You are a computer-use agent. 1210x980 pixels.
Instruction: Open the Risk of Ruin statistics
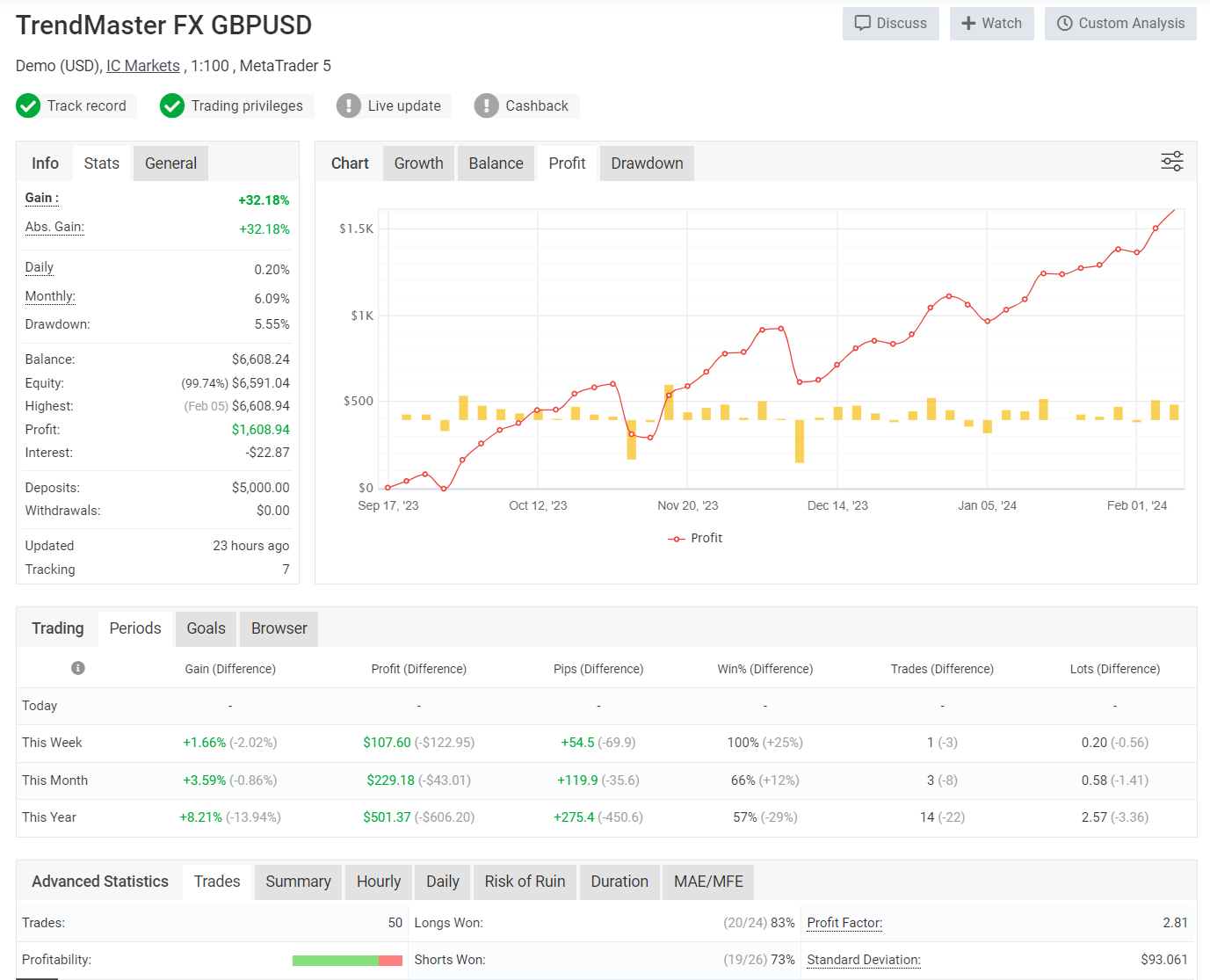tap(525, 882)
